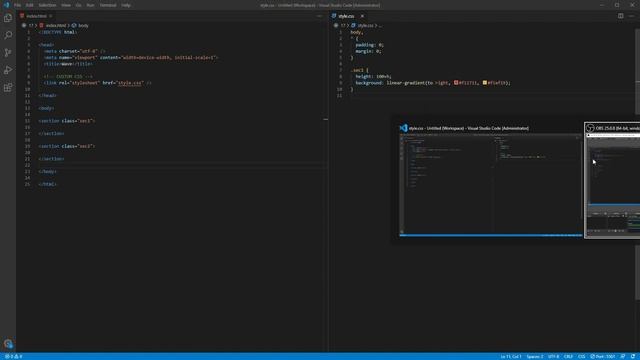640x360 pixels.
Task: Open the File menu
Action: (17, 5)
